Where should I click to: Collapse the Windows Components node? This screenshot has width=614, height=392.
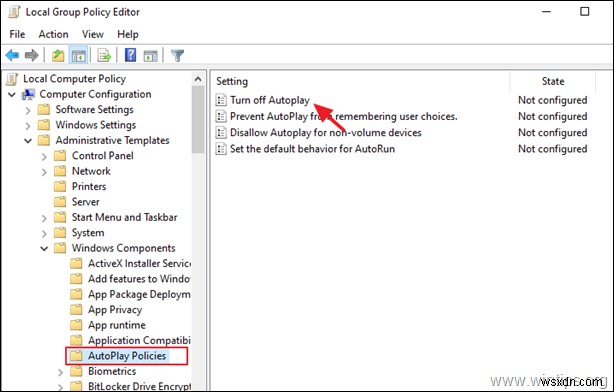44,249
